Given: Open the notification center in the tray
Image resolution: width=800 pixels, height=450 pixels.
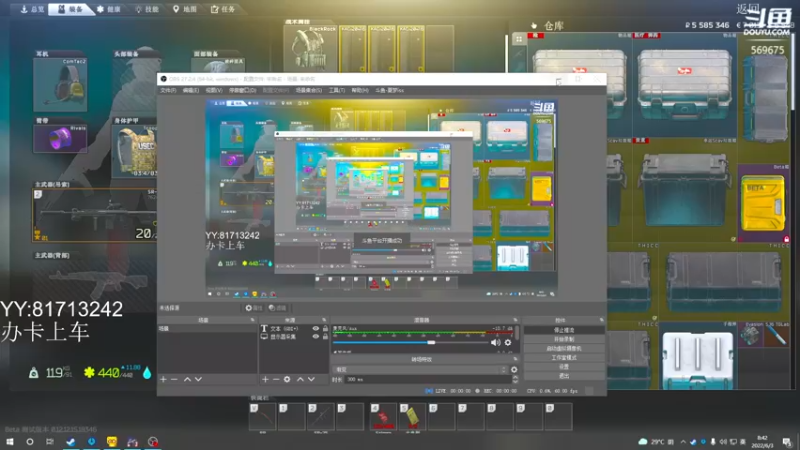Looking at the screenshot, I should (787, 442).
